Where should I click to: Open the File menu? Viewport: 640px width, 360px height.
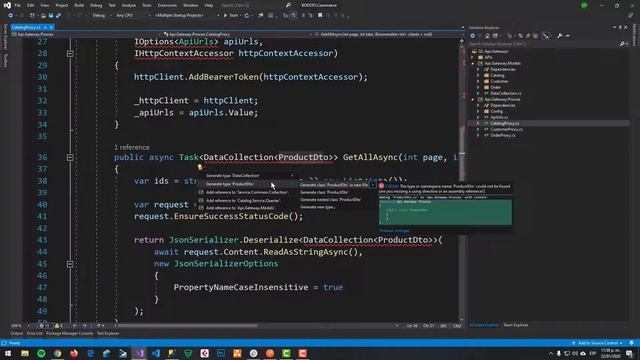pos(18,5)
